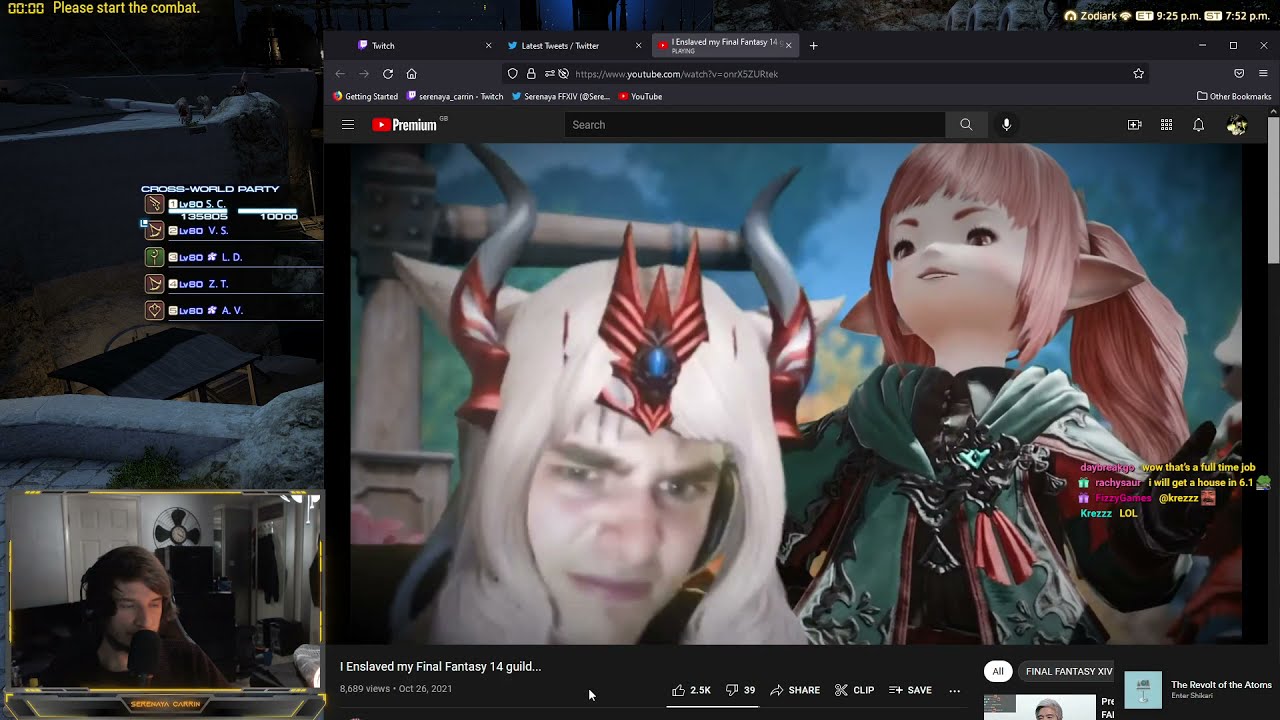The image size is (1280, 720).
Task: View site security lock information
Action: (531, 74)
